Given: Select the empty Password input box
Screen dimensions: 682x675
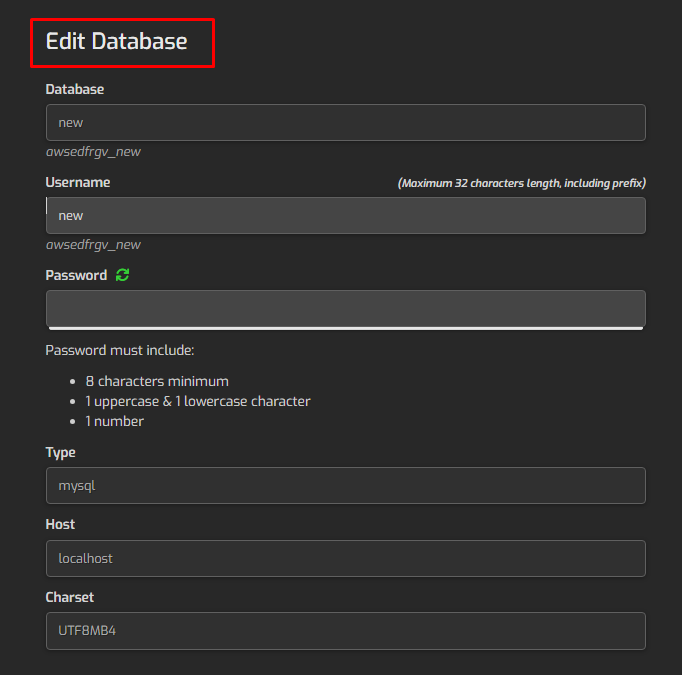Looking at the screenshot, I should pyautogui.click(x=345, y=308).
